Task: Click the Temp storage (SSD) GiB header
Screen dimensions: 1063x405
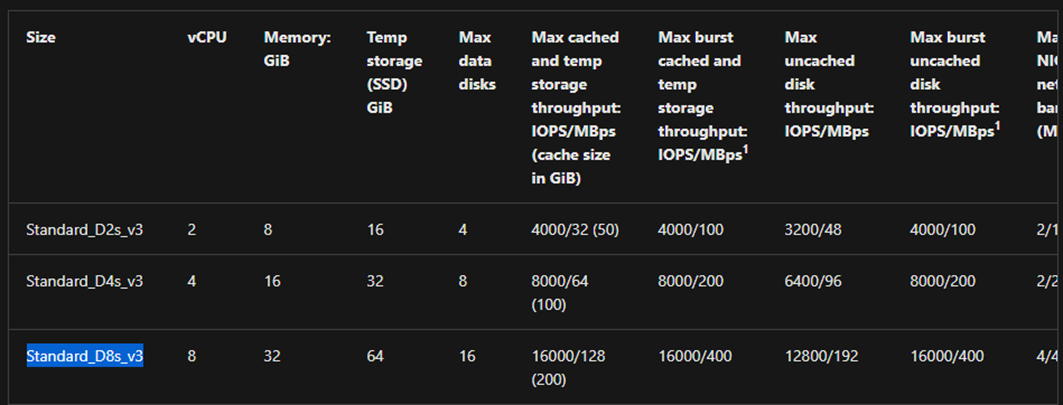Action: click(x=395, y=73)
